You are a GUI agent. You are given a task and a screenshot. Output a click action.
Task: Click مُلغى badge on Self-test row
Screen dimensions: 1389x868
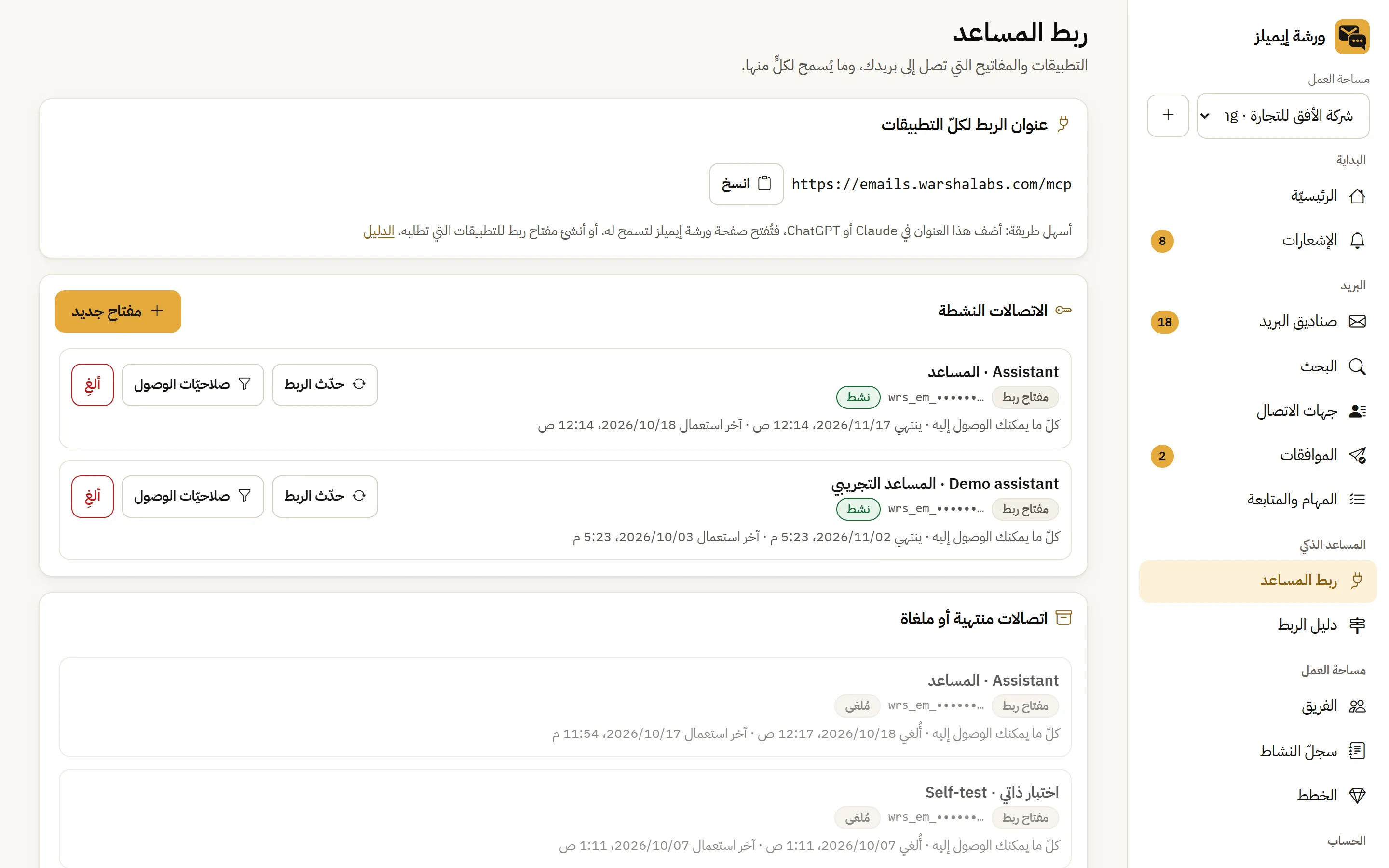(x=857, y=817)
